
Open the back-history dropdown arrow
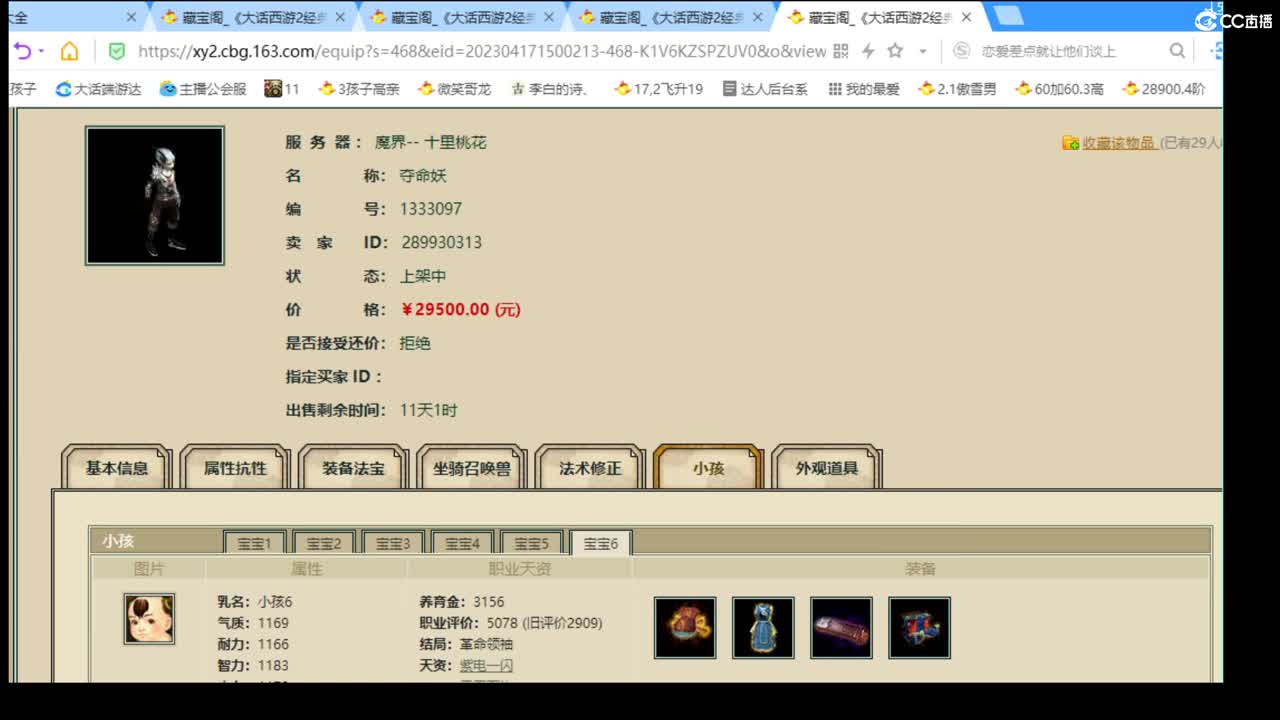[41, 51]
